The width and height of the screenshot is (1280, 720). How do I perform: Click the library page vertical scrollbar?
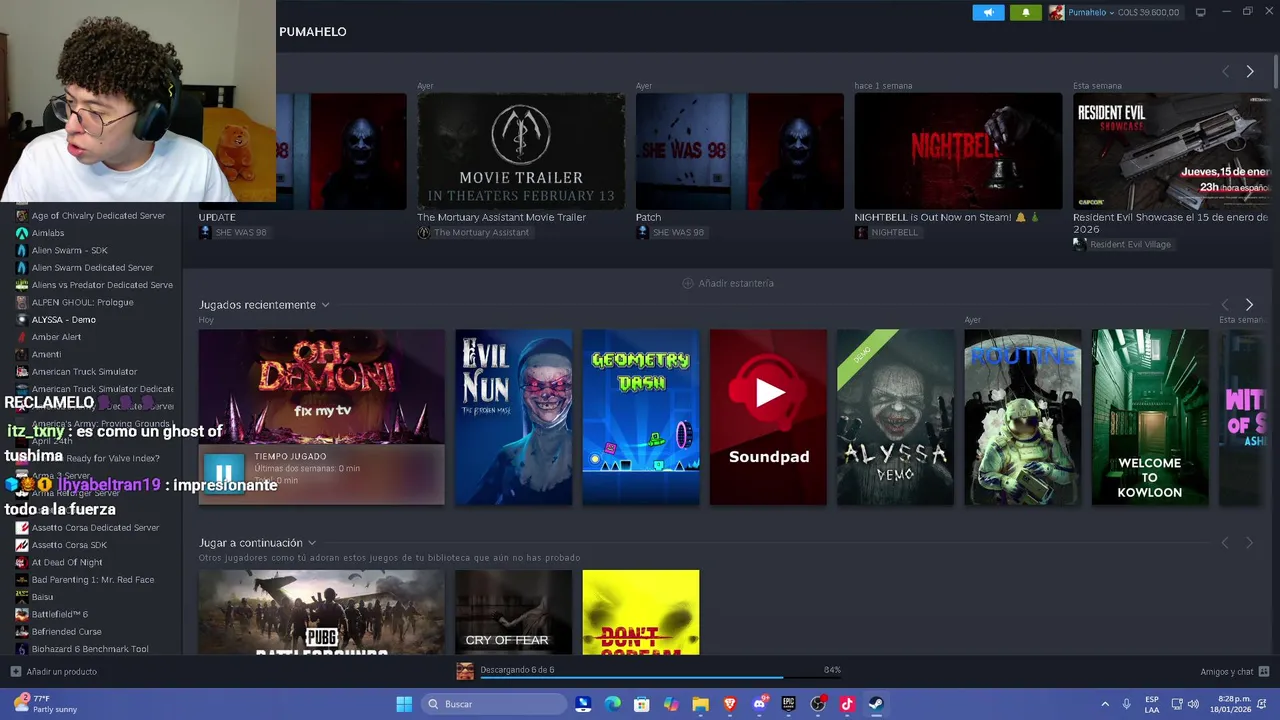(1275, 70)
